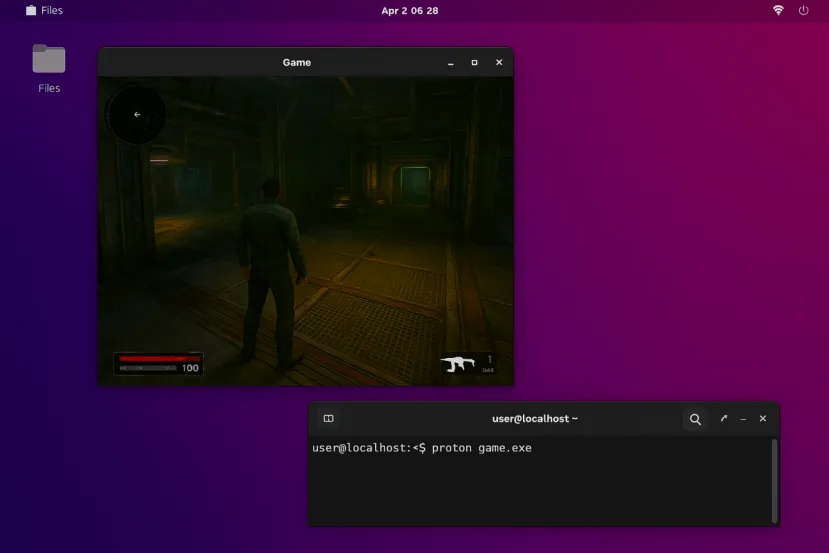Viewport: 829px width, 553px height.
Task: Close the Game window
Action: click(x=499, y=62)
